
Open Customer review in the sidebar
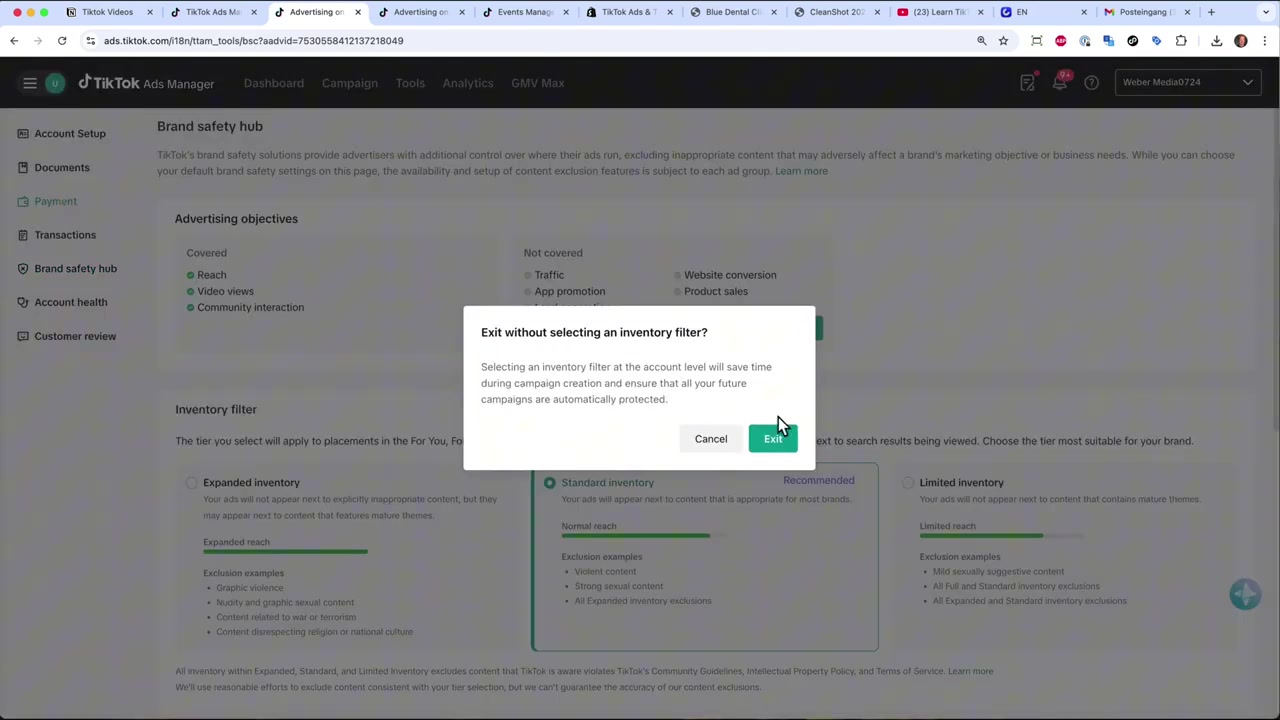click(75, 336)
